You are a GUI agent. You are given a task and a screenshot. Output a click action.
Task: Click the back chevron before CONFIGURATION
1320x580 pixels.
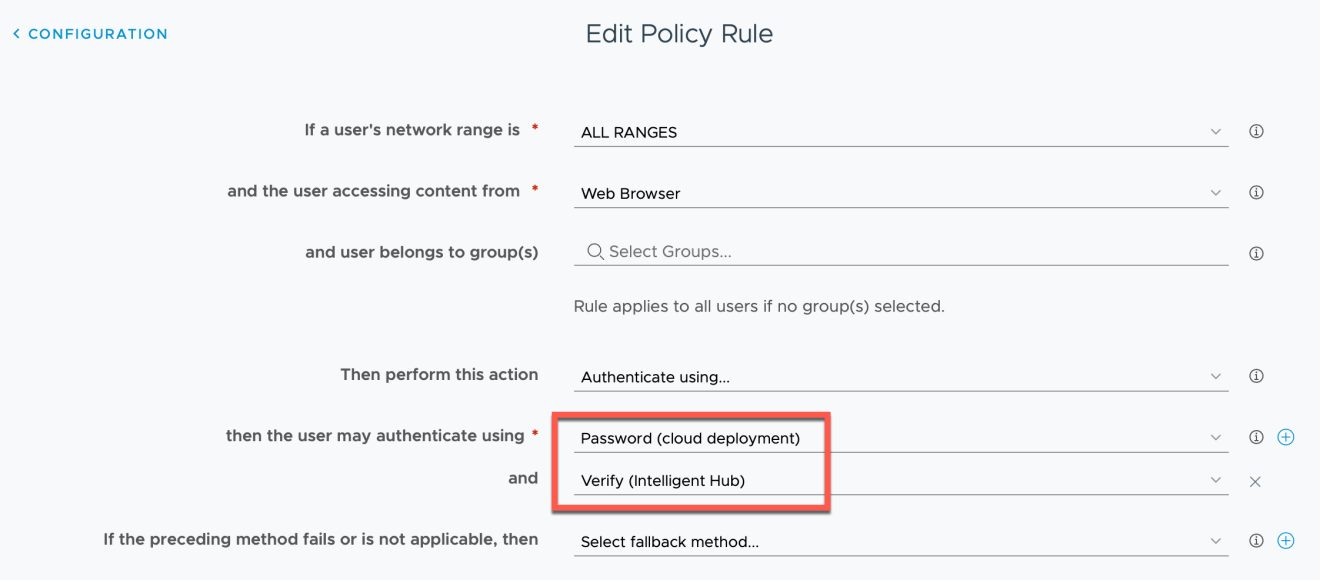(x=15, y=33)
